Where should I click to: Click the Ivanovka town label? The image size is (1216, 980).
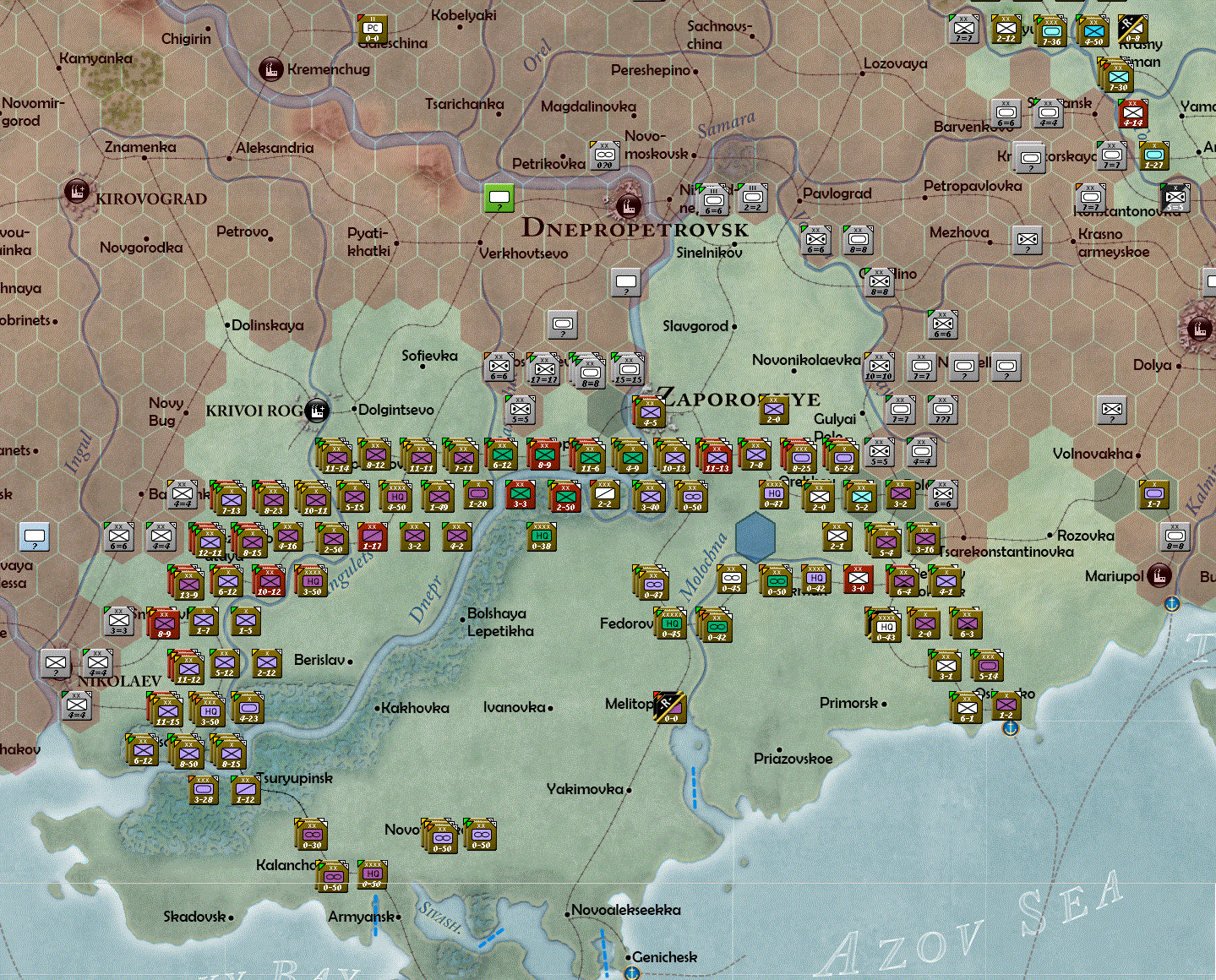515,707
